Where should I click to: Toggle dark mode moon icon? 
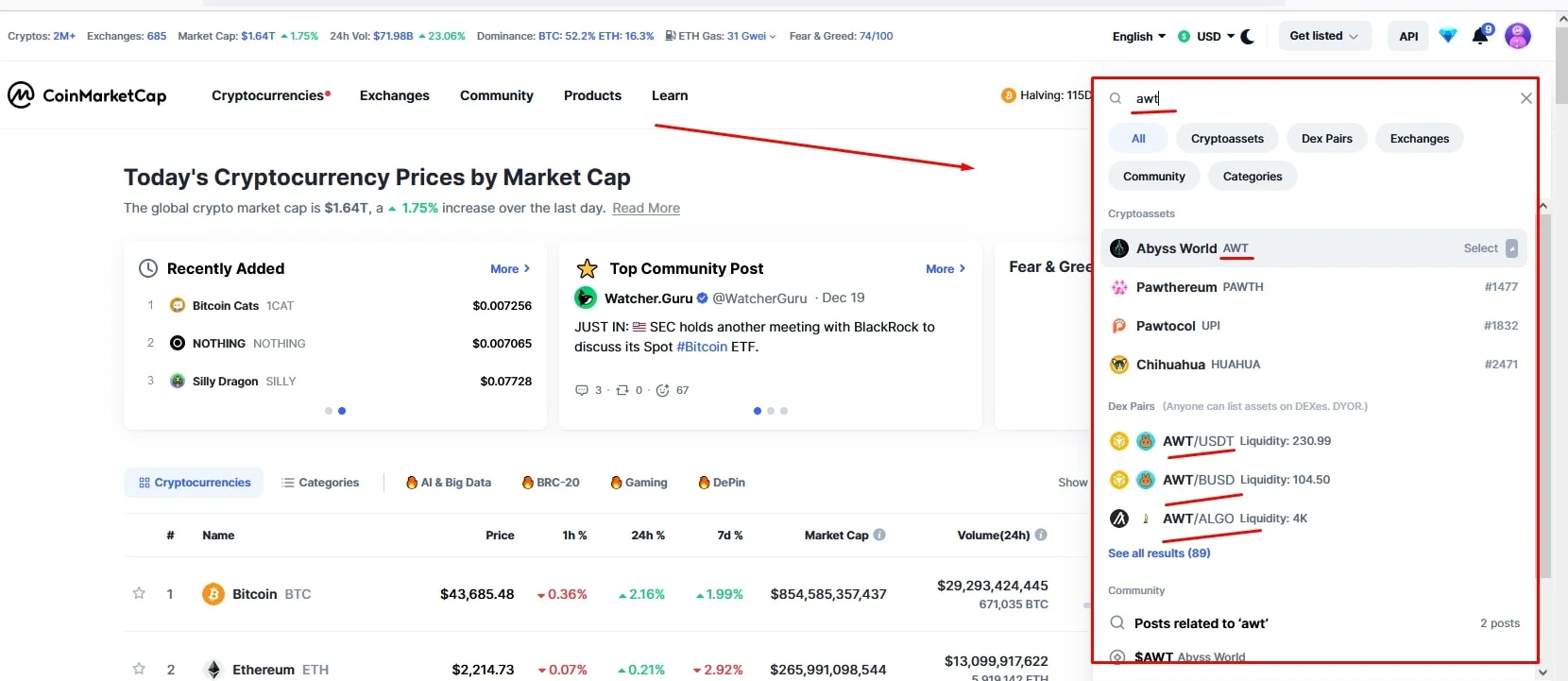click(x=1248, y=37)
